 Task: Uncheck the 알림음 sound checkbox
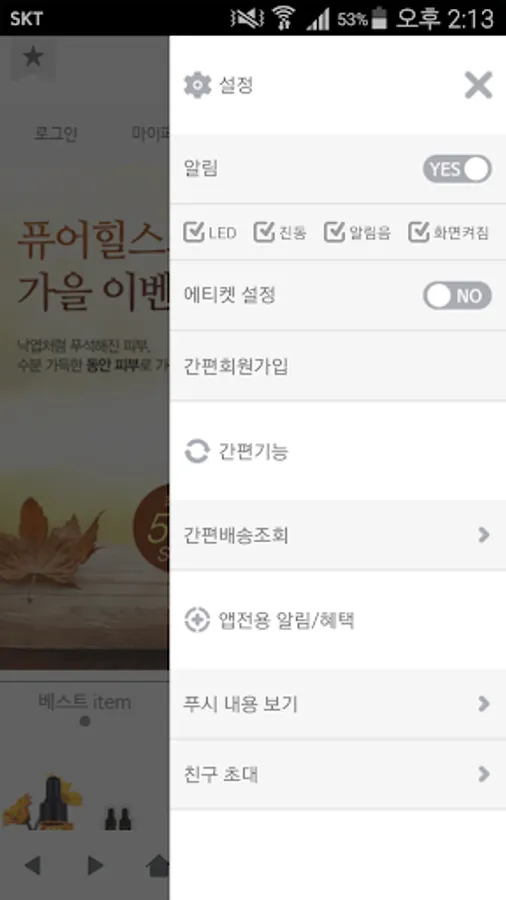(x=335, y=231)
